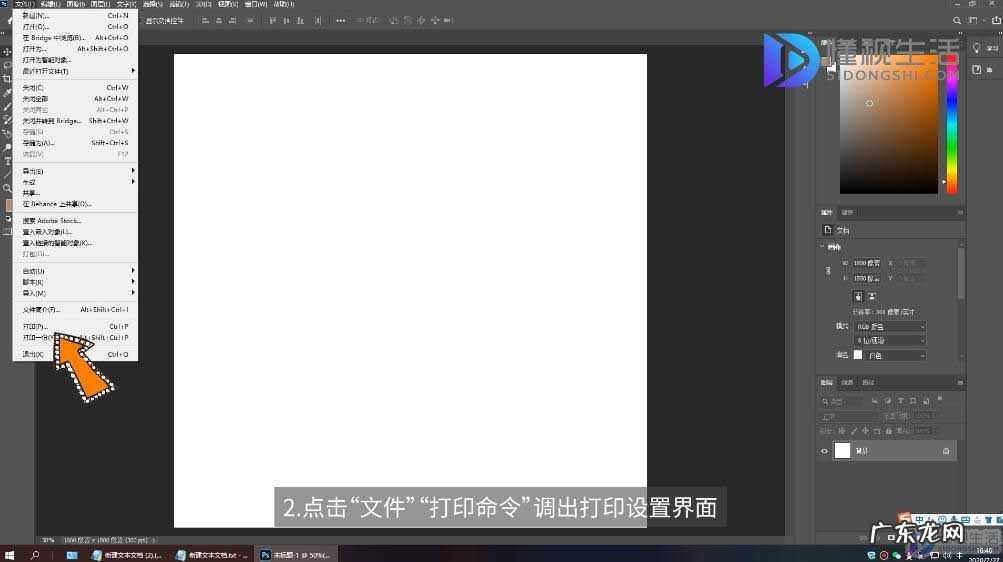The image size is (1003, 562).
Task: Click the type layer filter T icon
Action: (x=900, y=402)
